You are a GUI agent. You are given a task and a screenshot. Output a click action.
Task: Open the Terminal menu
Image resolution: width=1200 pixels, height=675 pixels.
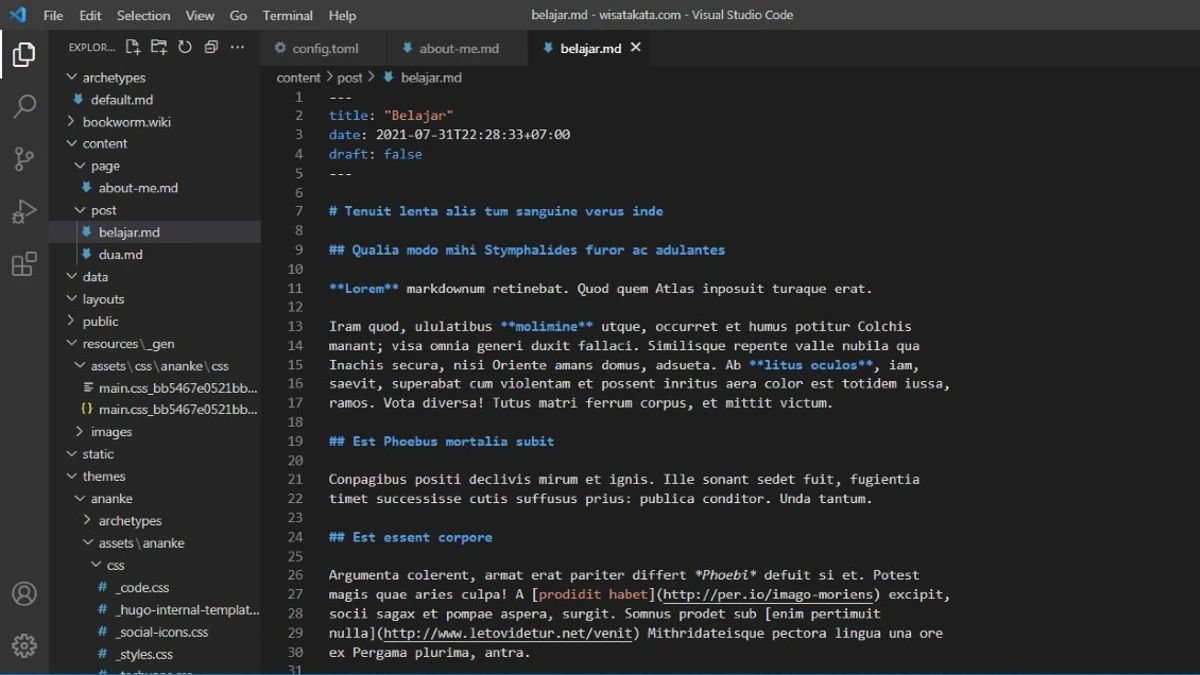click(287, 15)
